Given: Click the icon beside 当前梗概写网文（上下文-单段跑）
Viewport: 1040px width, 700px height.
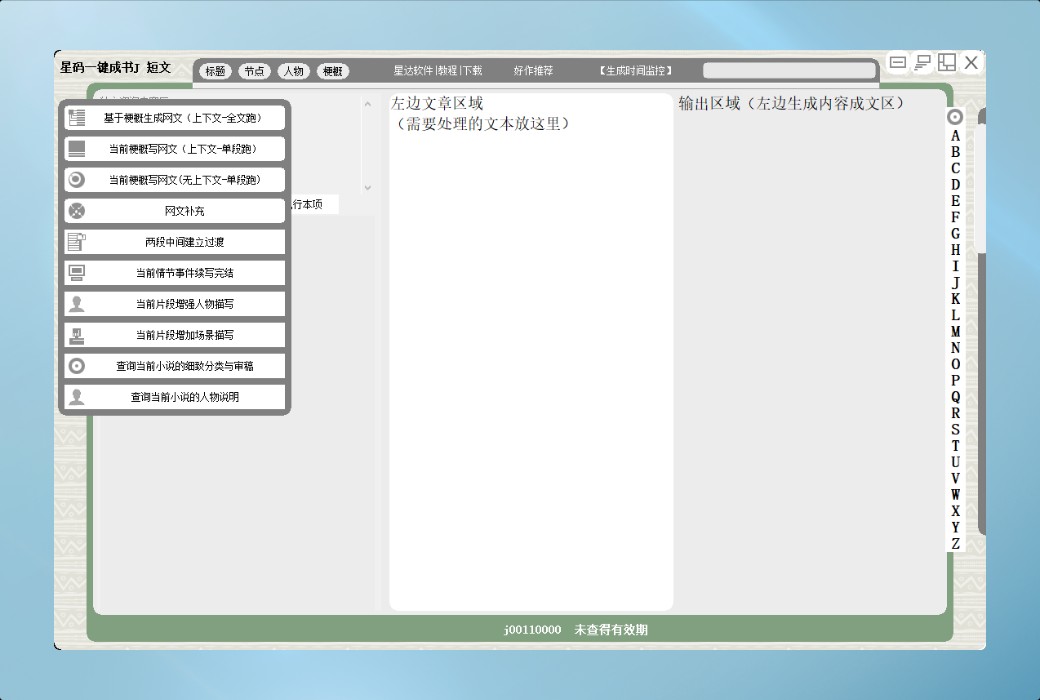Looking at the screenshot, I should [76, 149].
